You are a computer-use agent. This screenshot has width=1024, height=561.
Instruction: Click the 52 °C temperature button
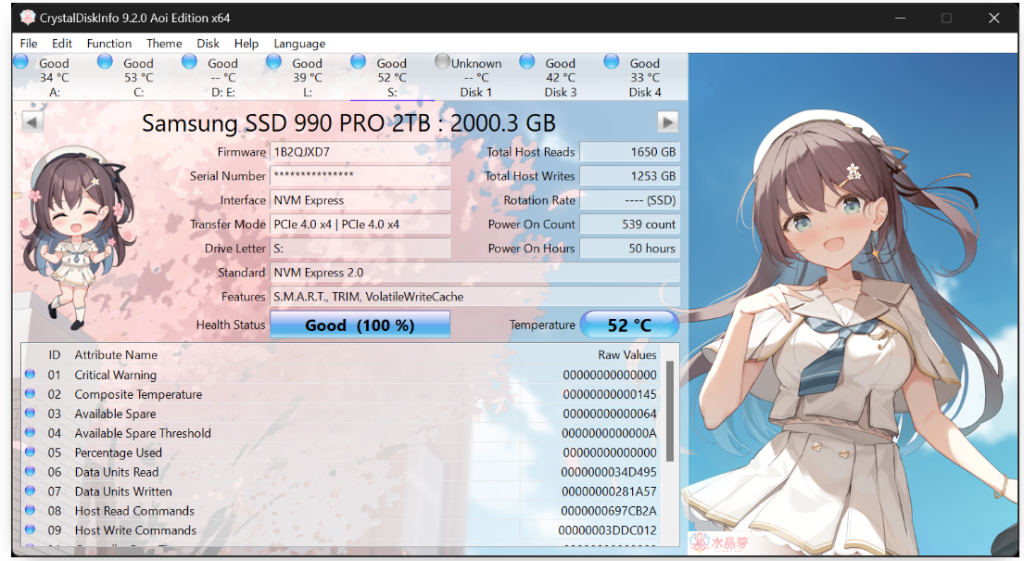click(630, 325)
